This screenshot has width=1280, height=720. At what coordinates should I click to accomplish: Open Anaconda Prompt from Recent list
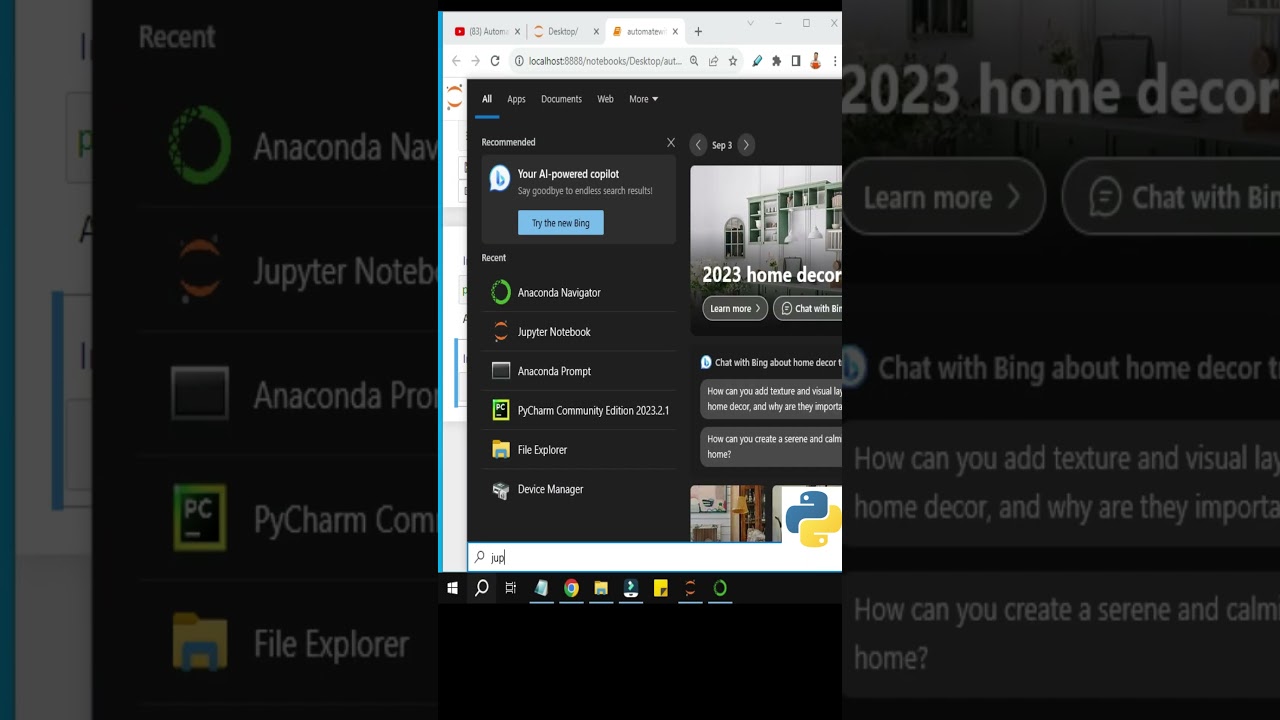point(578,371)
